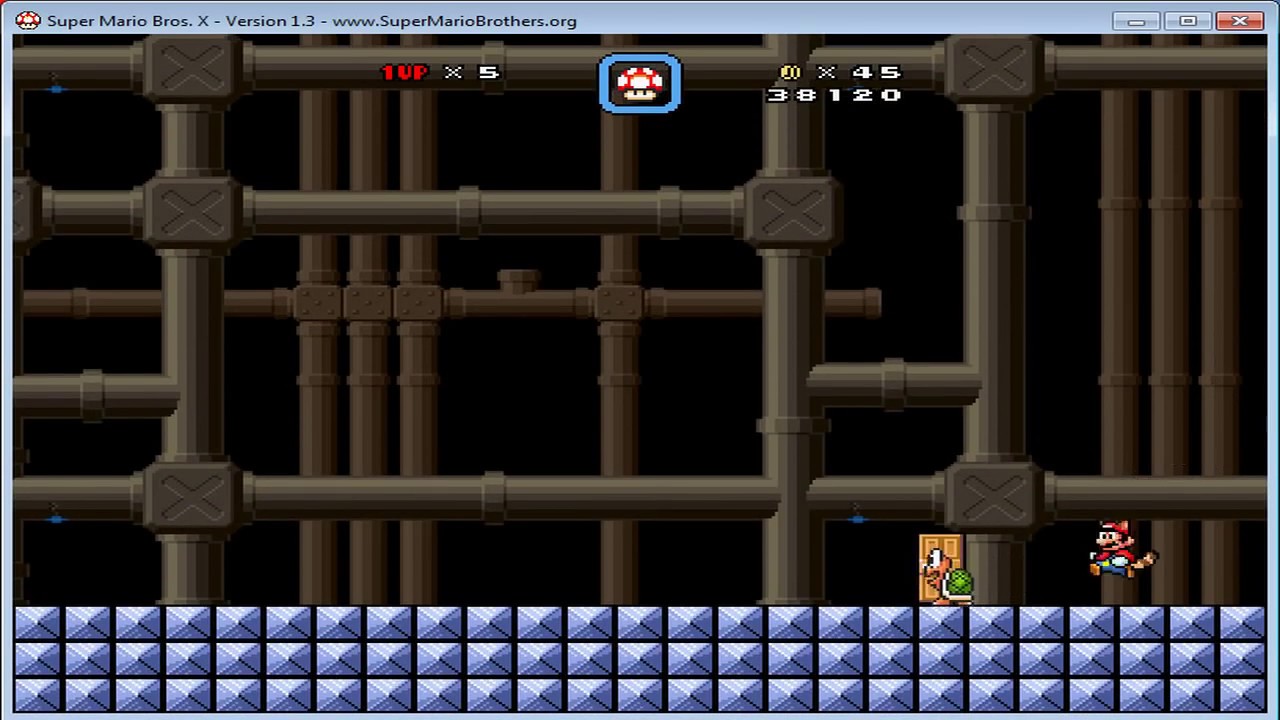This screenshot has height=720, width=1280.
Task: Maximize the Super Mario Bros. X window
Action: [1188, 21]
